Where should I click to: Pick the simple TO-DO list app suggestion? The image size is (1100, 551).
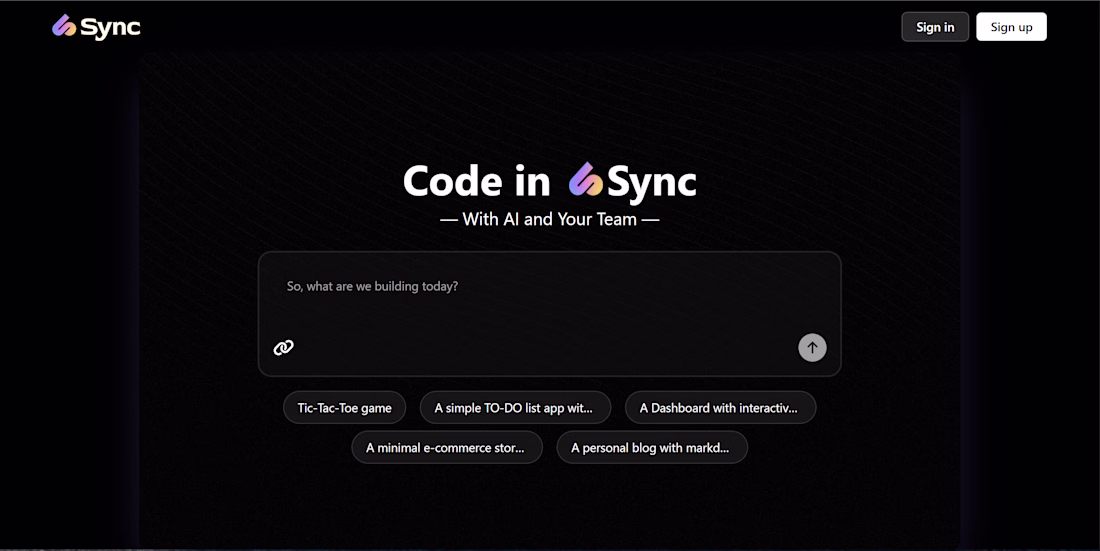tap(515, 408)
